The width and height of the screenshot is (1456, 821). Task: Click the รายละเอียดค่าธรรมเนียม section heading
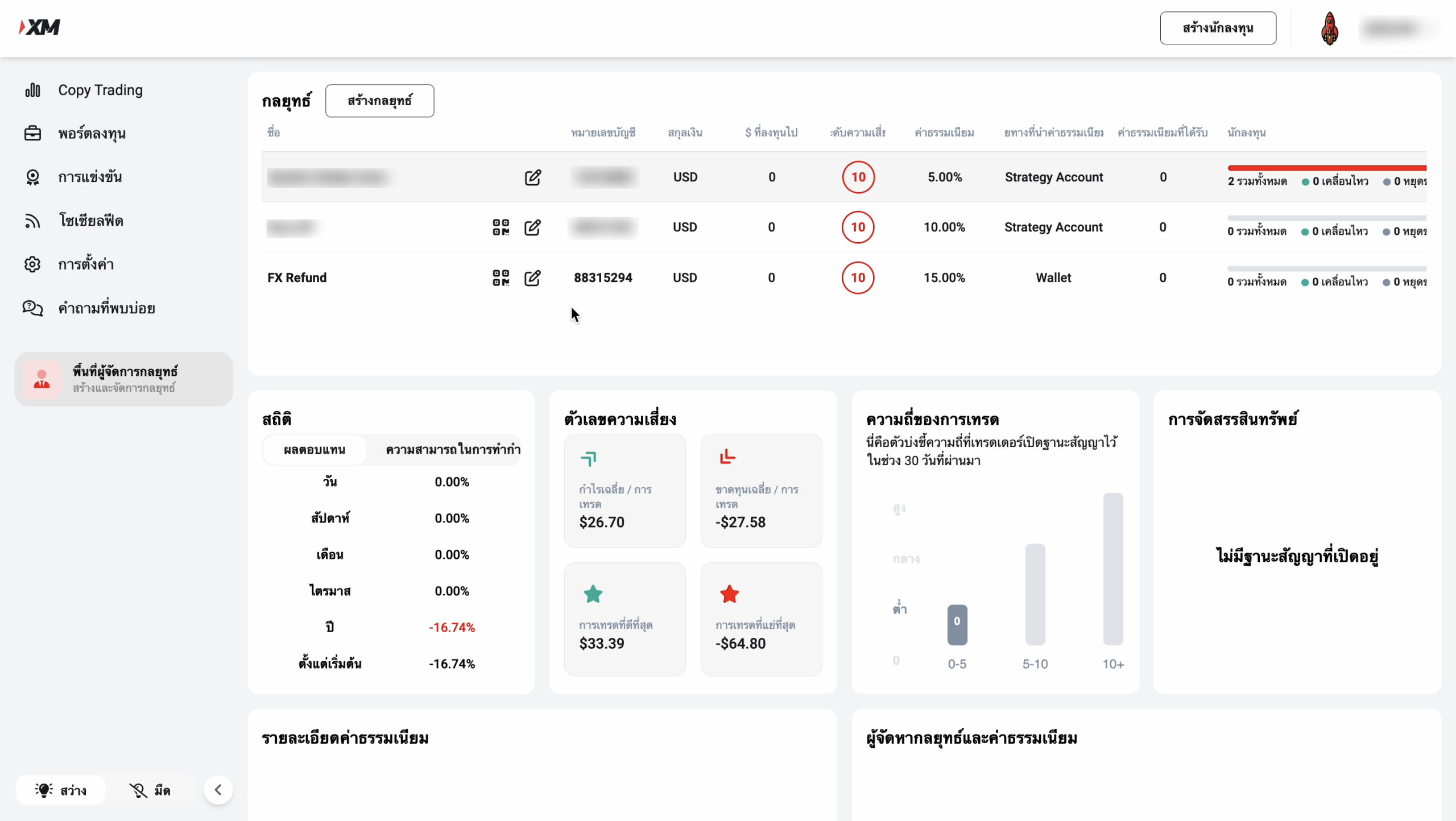(x=345, y=738)
